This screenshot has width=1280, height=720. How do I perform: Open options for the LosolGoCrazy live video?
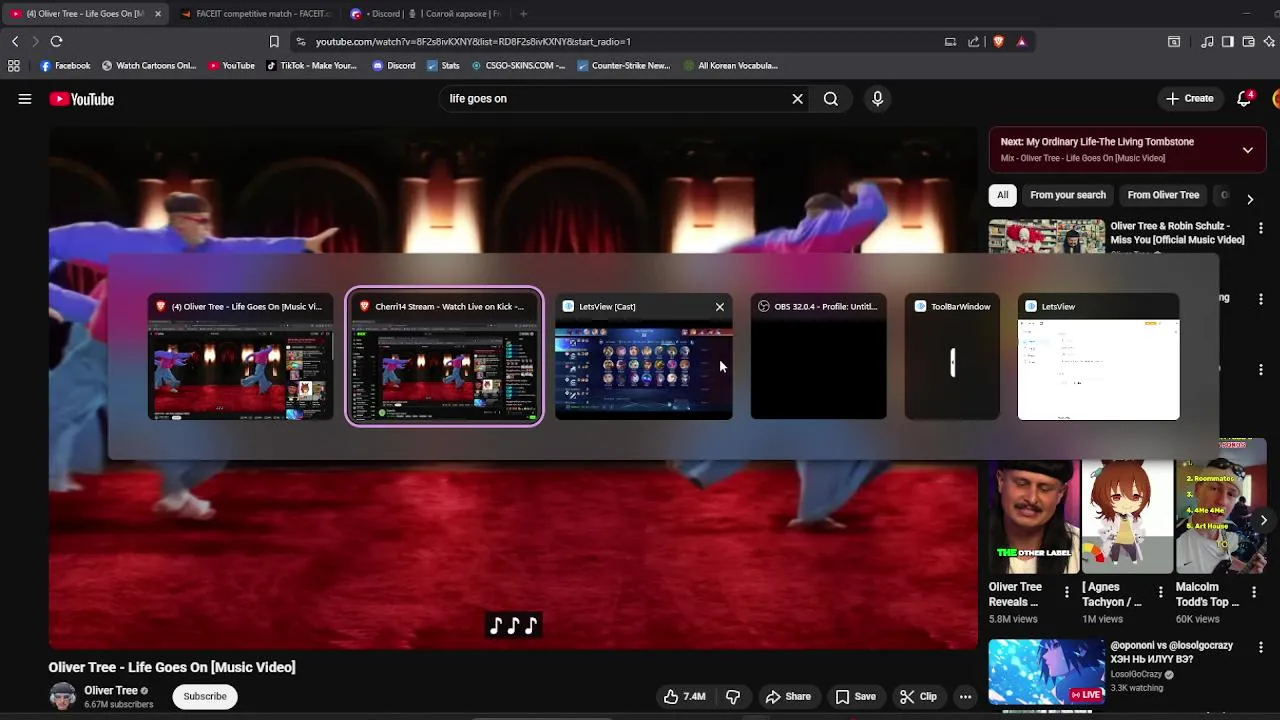coord(1260,648)
